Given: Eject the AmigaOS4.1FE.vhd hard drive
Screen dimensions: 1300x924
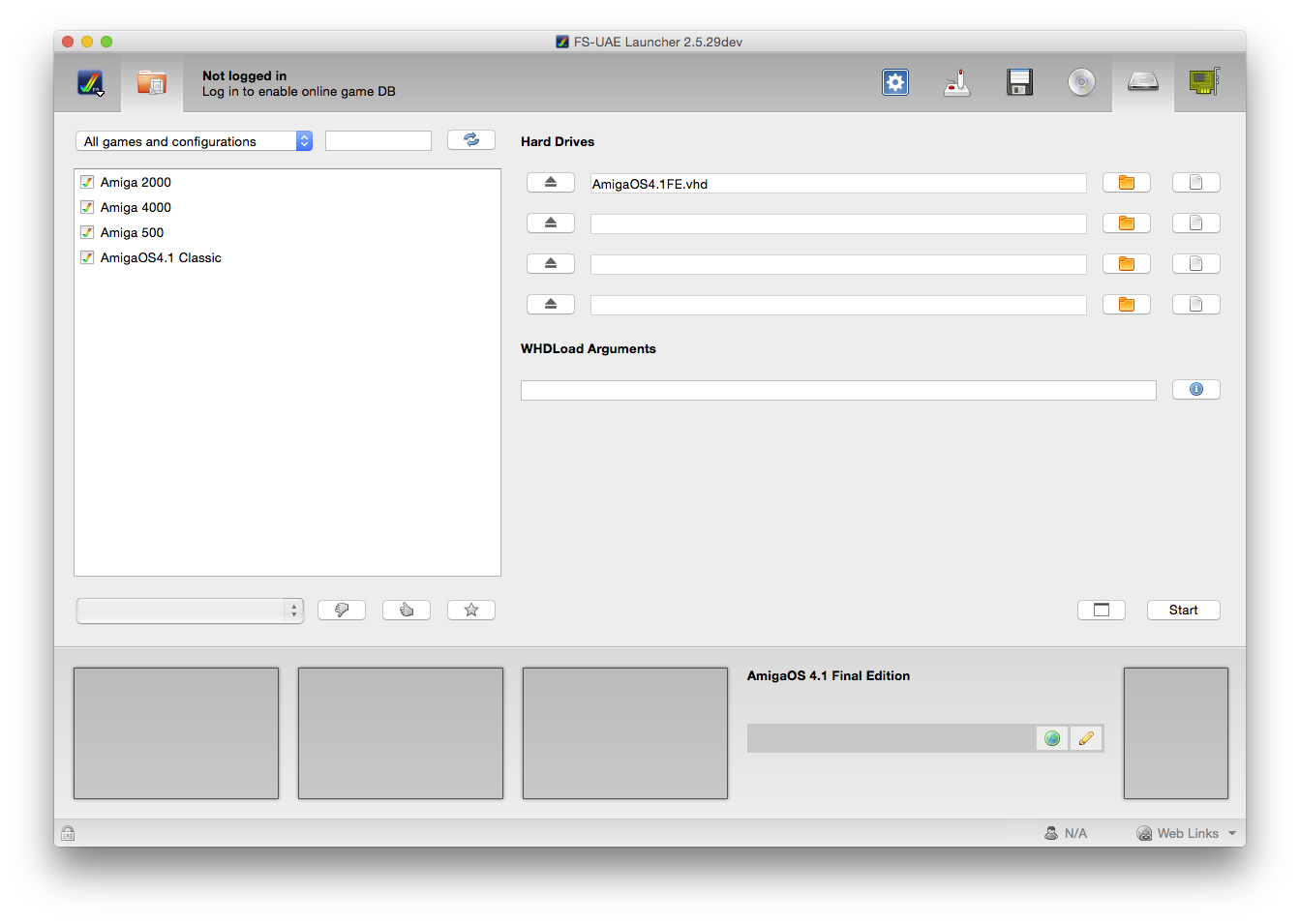Looking at the screenshot, I should [x=551, y=183].
